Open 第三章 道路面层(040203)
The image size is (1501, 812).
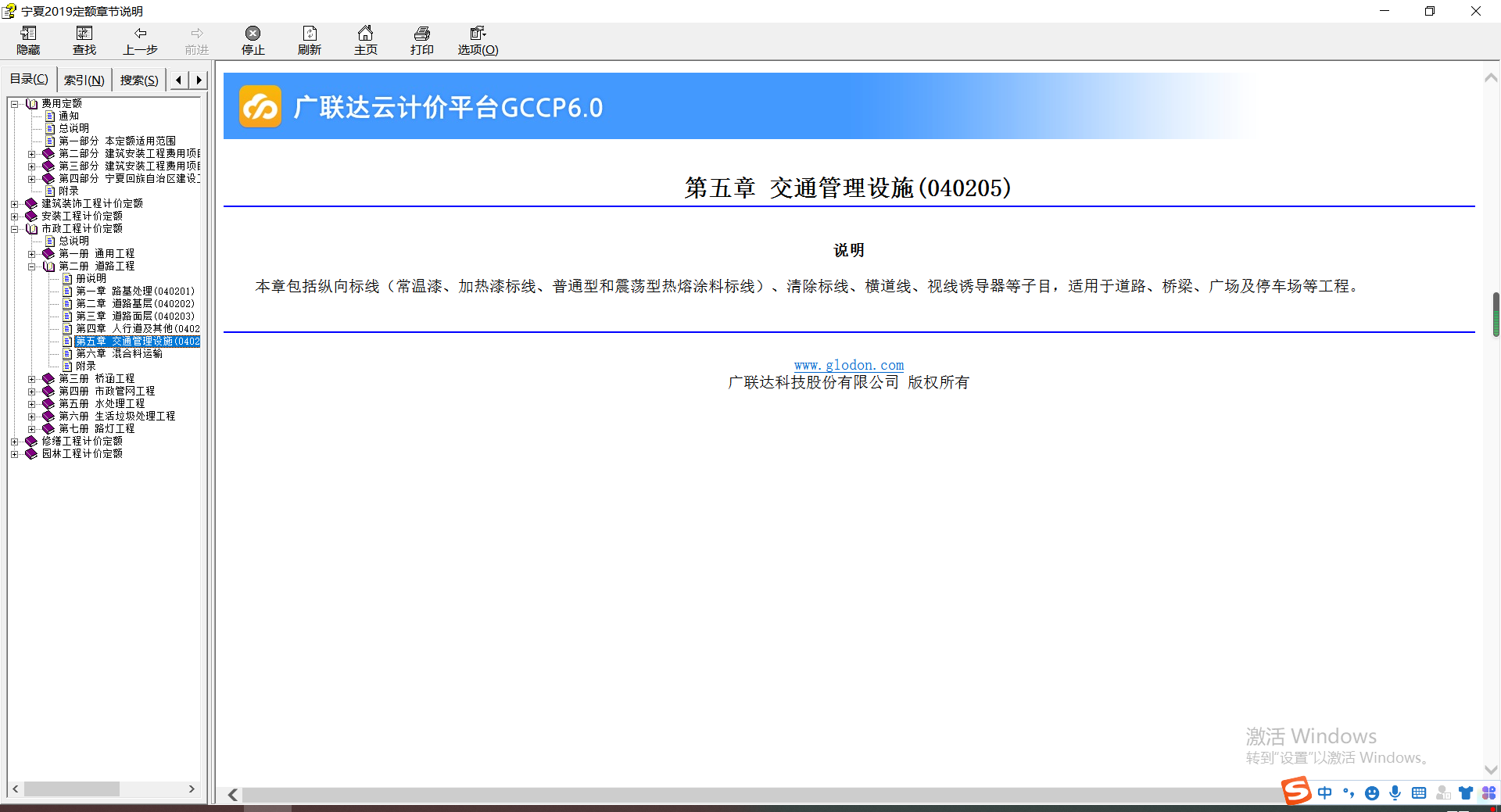coord(135,316)
